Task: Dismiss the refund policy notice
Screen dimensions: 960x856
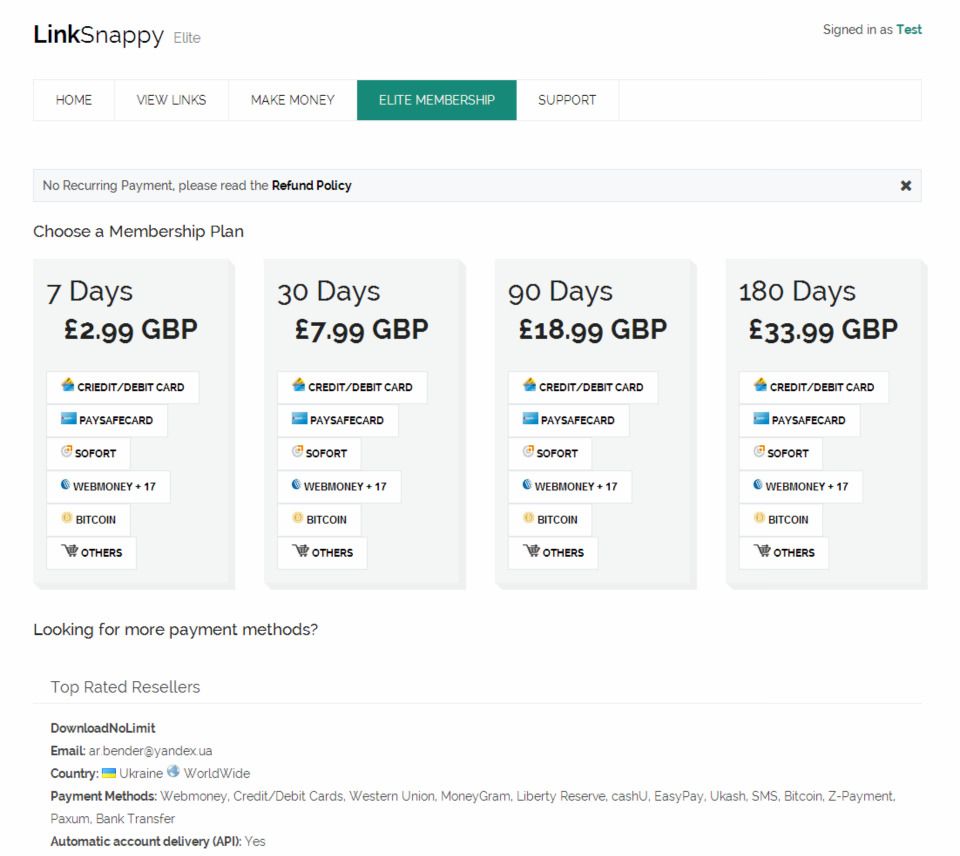Action: click(x=905, y=186)
